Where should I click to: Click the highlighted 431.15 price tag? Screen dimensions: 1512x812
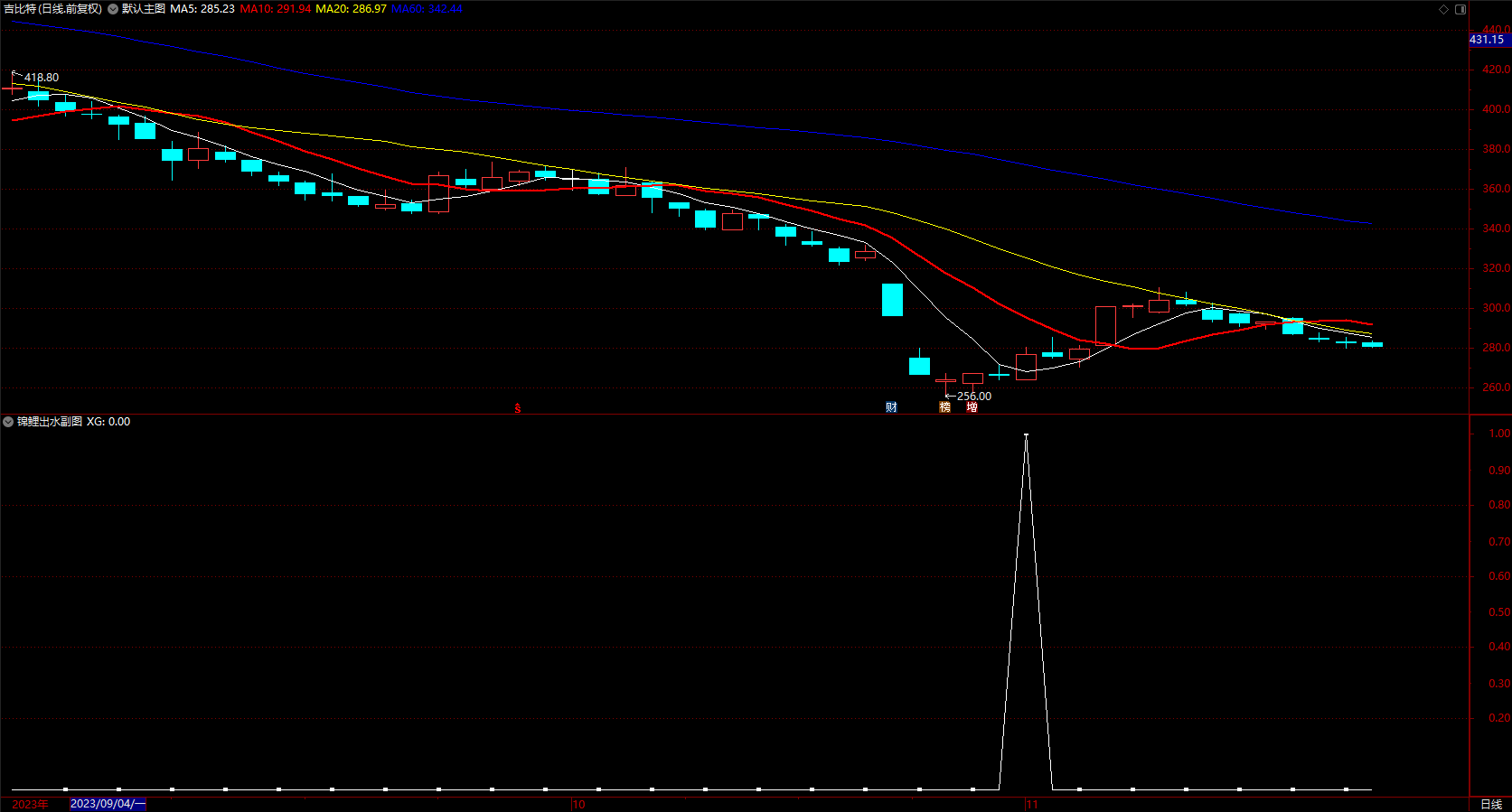point(1487,40)
